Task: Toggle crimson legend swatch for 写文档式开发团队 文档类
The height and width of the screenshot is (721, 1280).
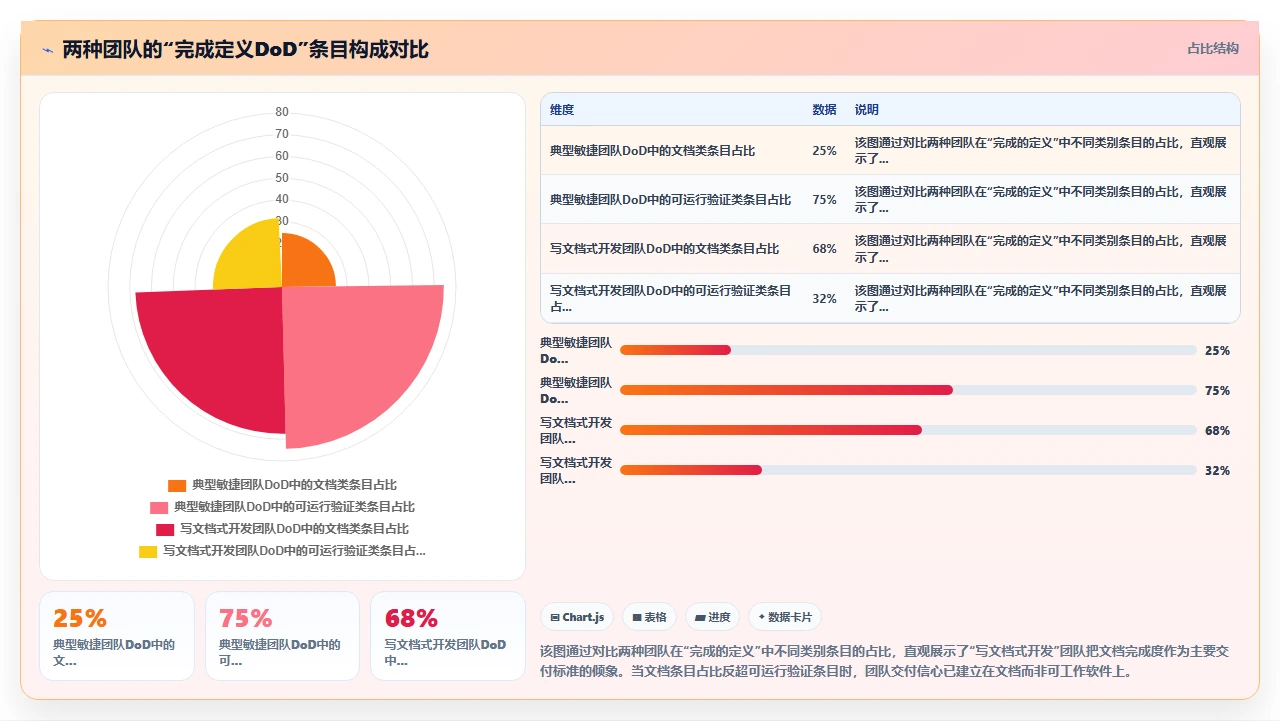Action: [x=164, y=529]
